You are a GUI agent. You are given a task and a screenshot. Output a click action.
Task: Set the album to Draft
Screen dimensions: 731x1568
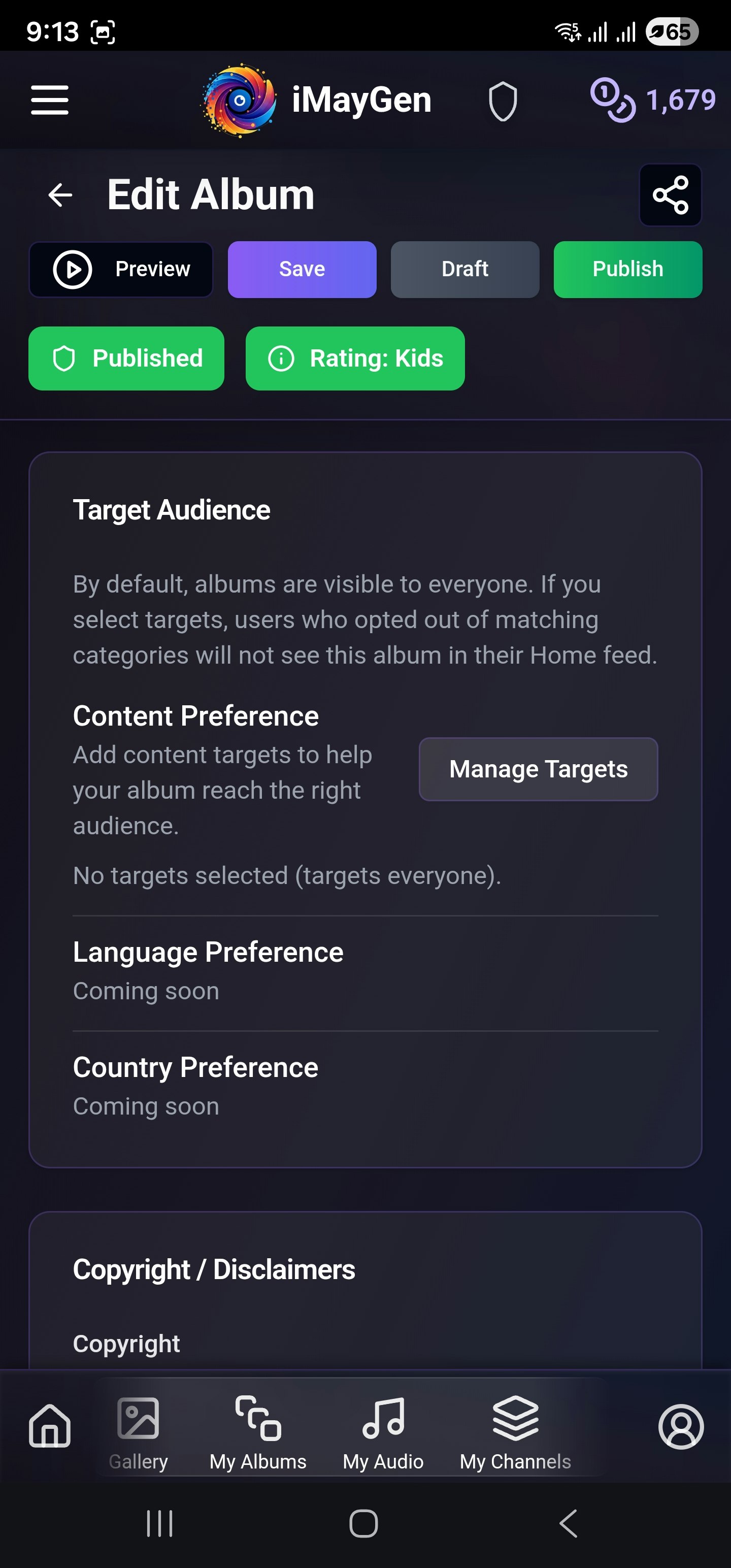tap(465, 269)
